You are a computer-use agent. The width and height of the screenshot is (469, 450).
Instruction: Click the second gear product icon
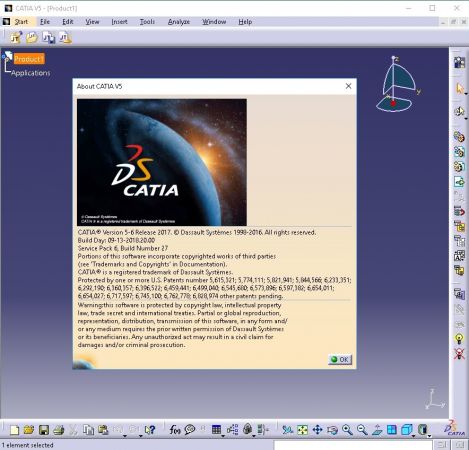pos(459,152)
